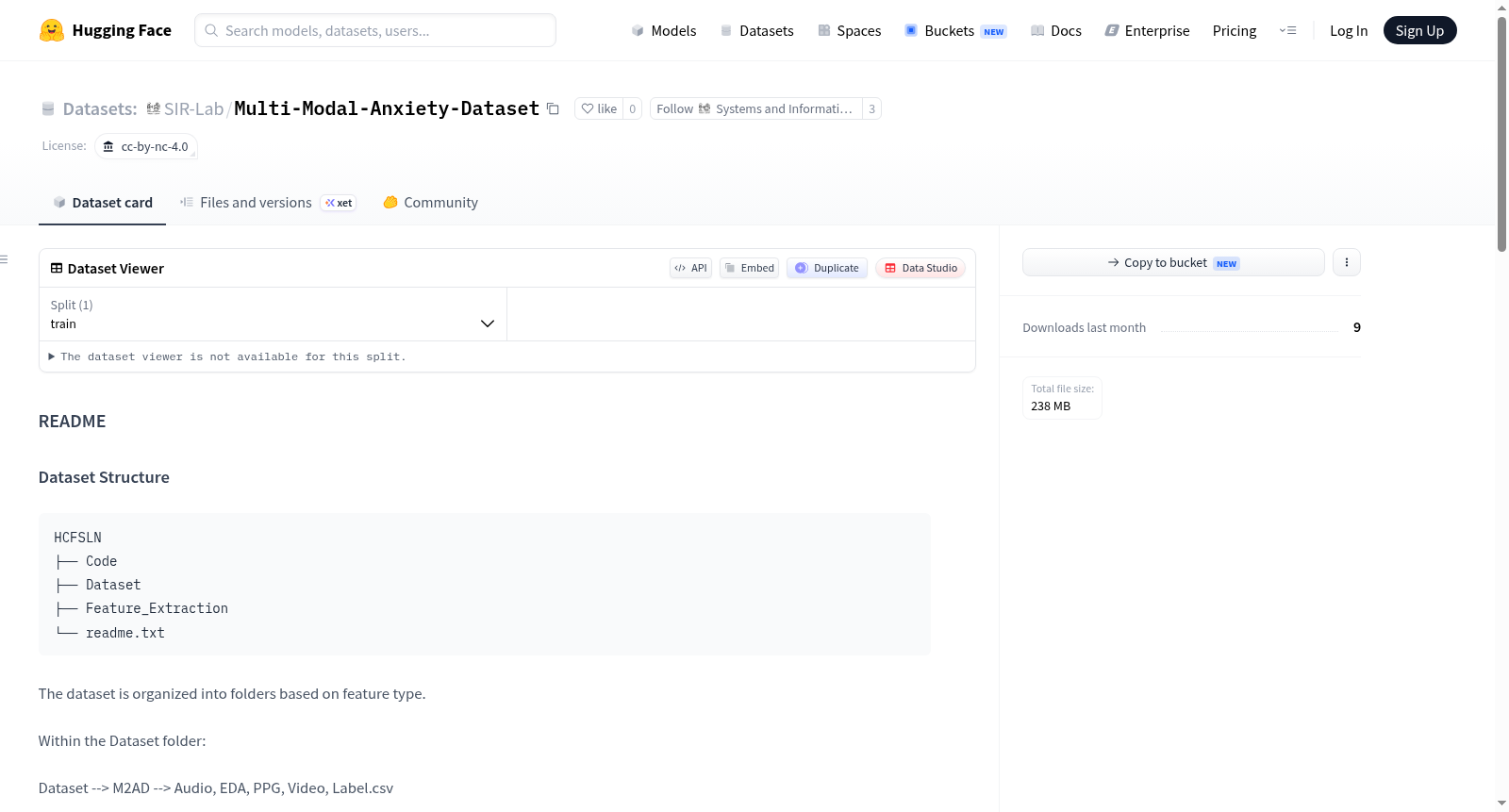Click the 238 MB total file size

[x=1051, y=406]
